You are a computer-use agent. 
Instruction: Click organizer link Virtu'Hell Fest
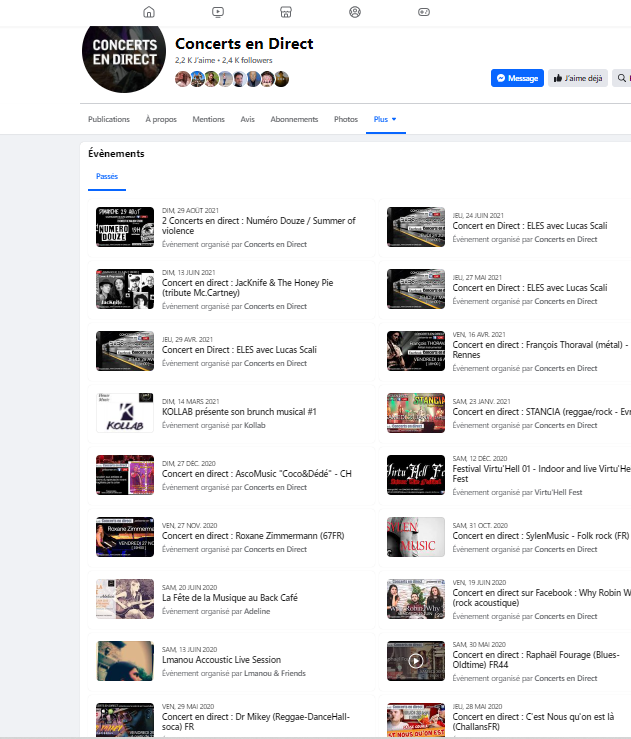coord(558,492)
